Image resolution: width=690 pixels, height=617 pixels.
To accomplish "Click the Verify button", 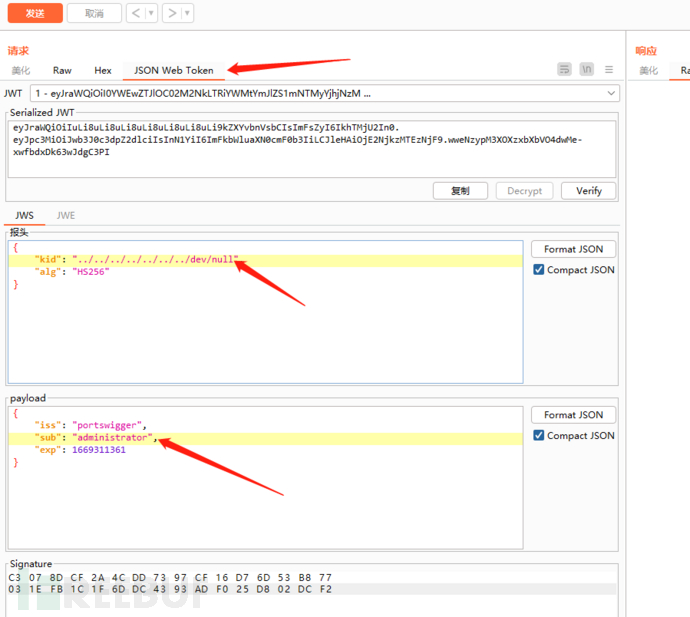I will click(589, 191).
